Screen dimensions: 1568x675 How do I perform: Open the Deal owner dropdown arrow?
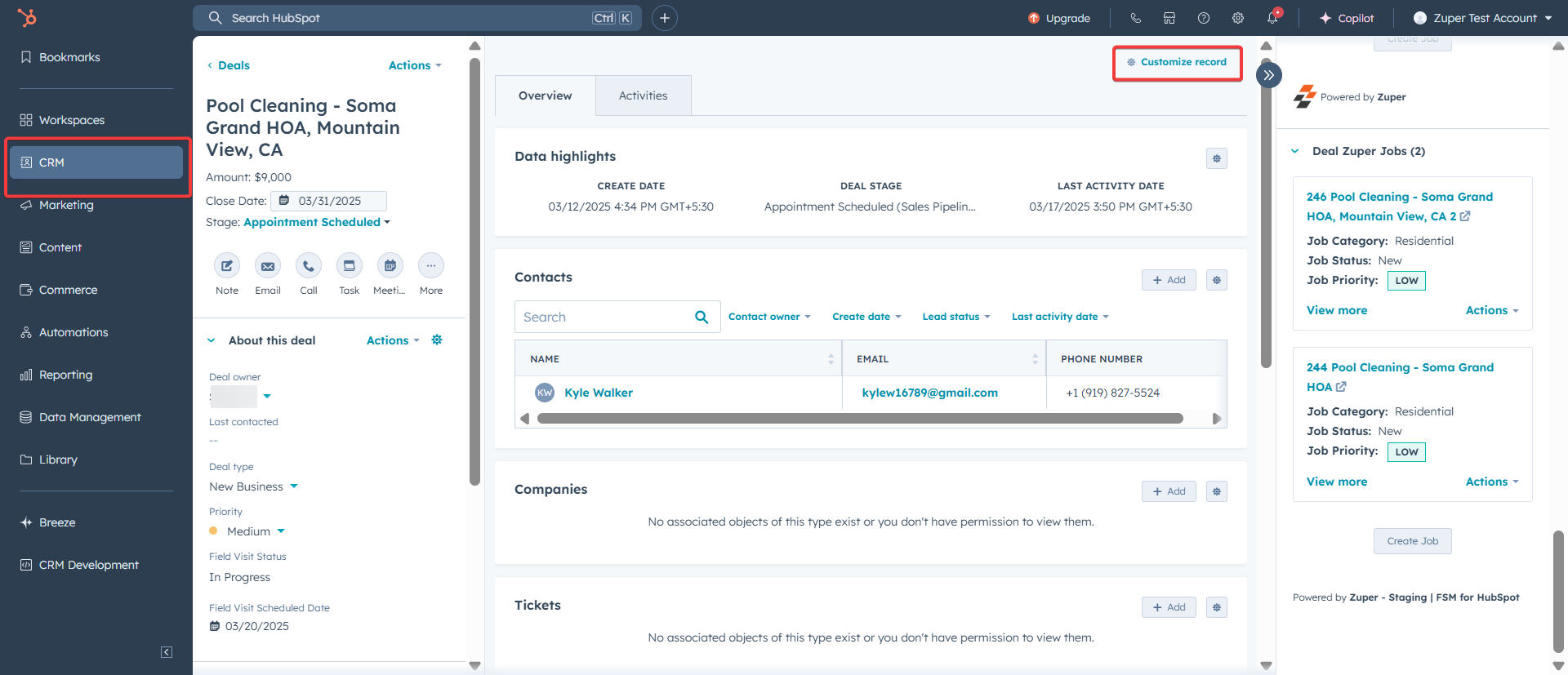click(x=267, y=397)
